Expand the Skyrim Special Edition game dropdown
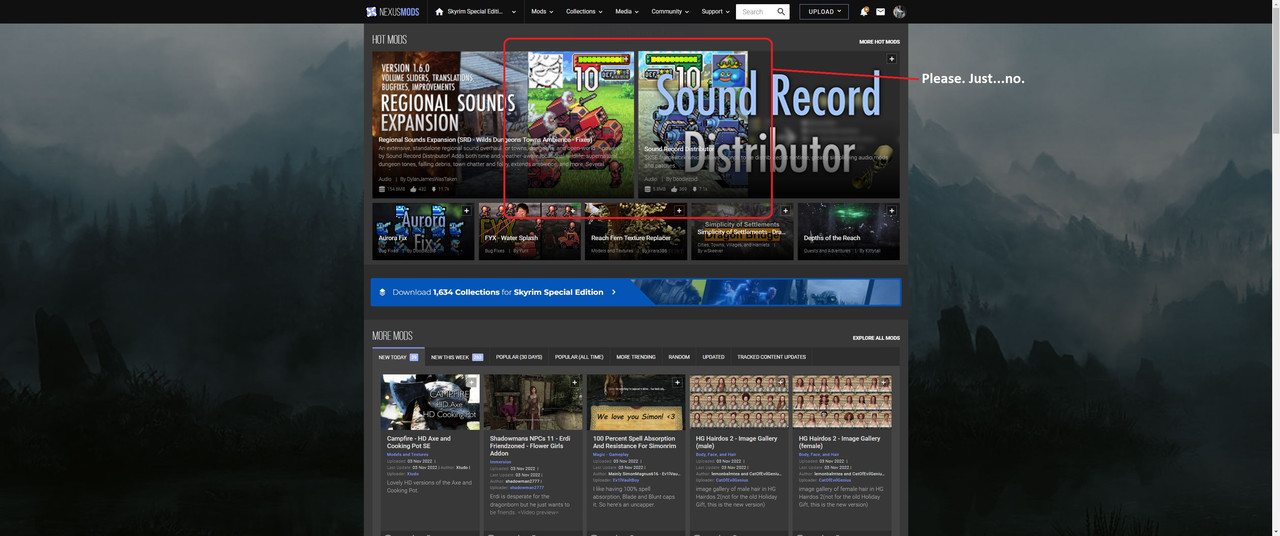 [x=514, y=12]
